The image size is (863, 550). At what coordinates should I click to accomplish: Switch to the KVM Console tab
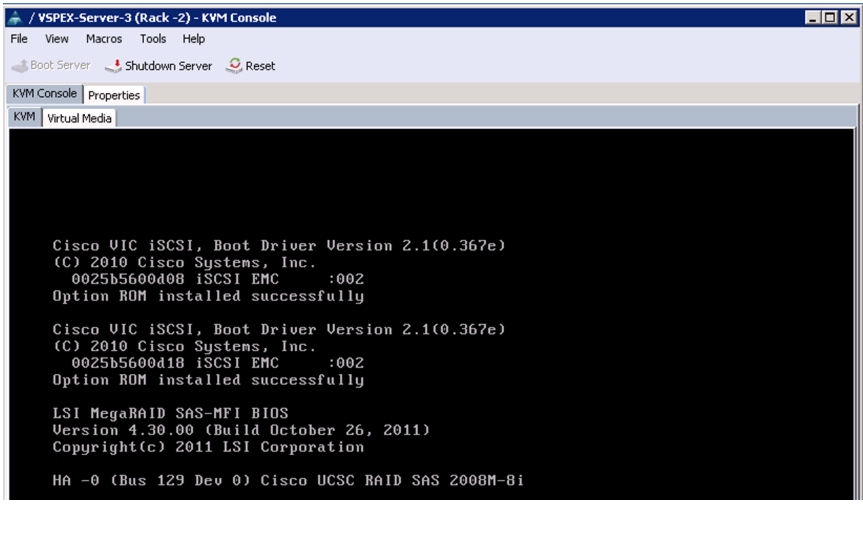click(45, 94)
